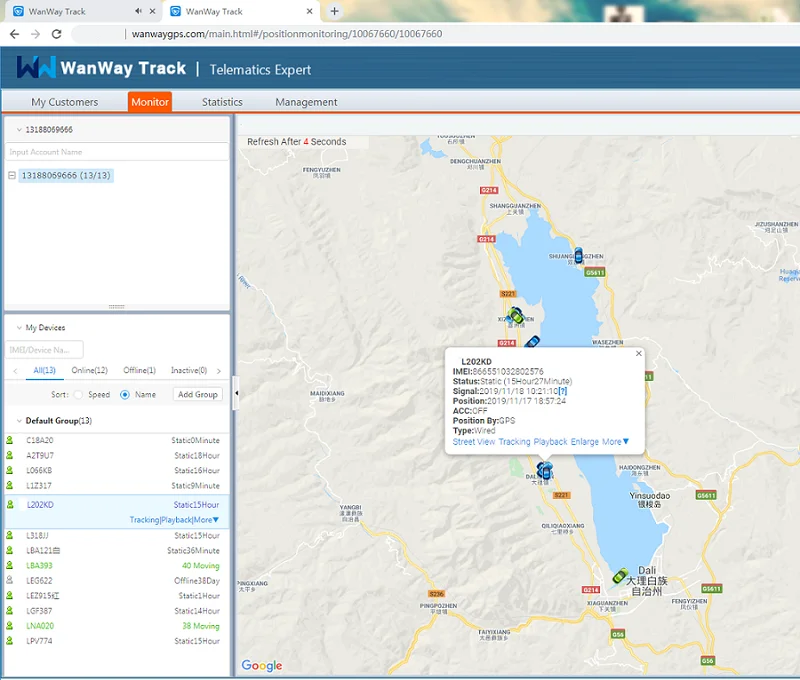Show All(13) devices filter
This screenshot has height=680, width=800.
click(x=44, y=370)
